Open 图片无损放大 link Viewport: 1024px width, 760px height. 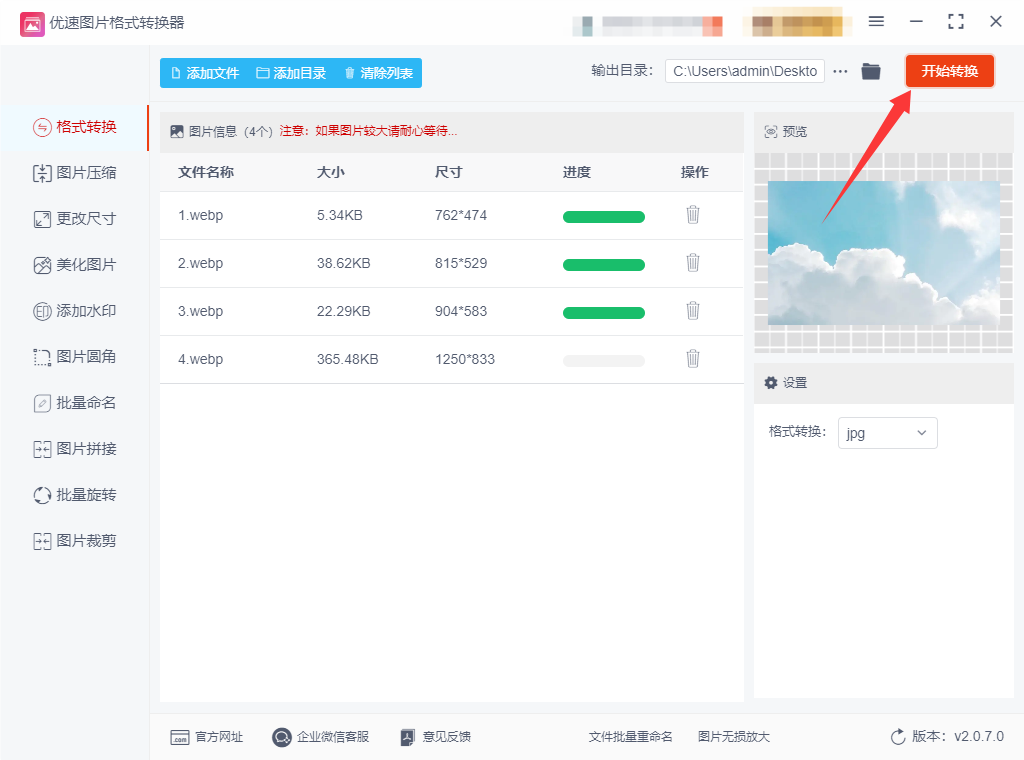(733, 736)
